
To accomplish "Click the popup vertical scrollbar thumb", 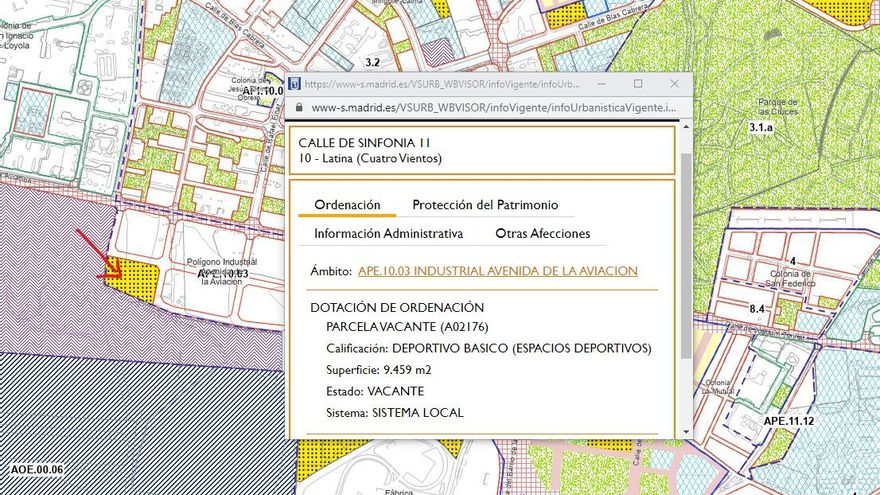I will point(686,255).
